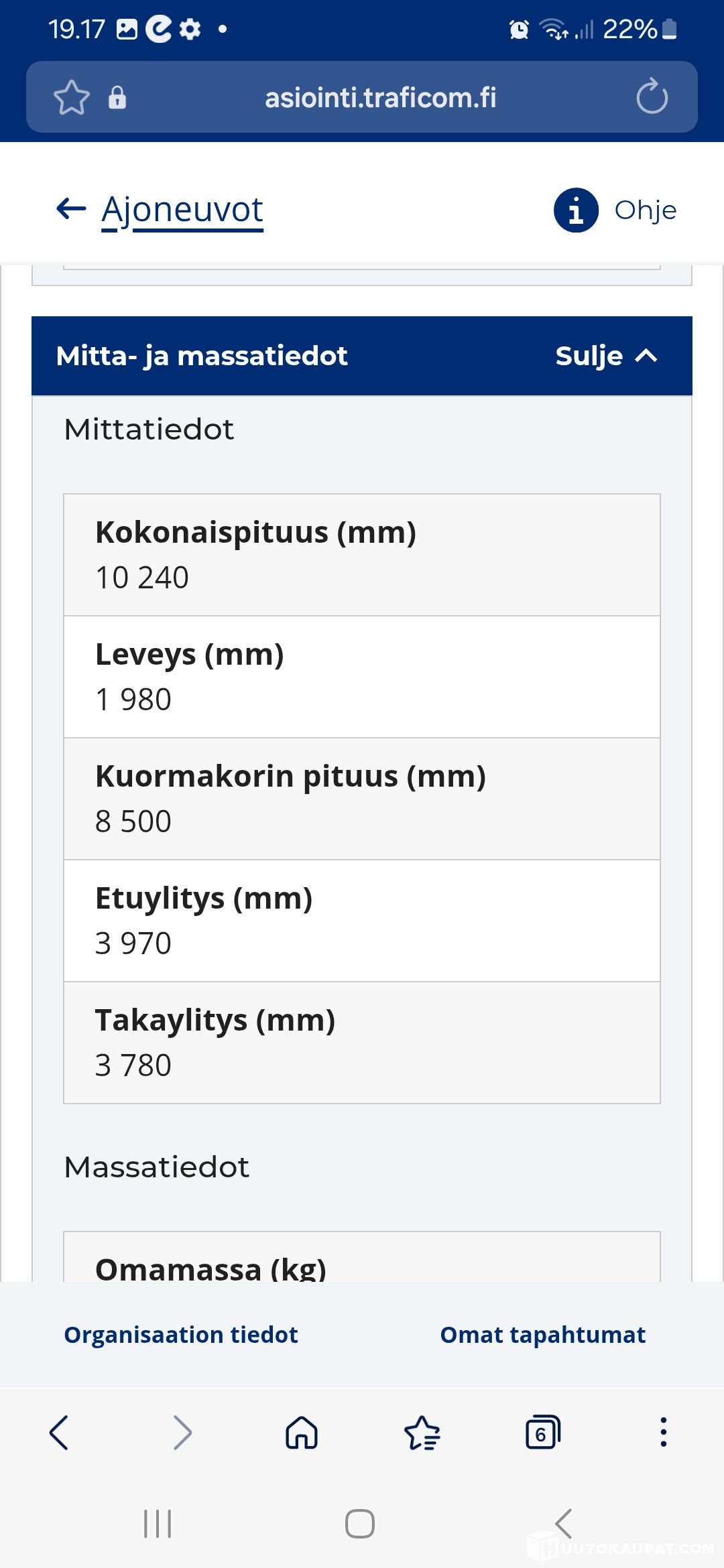
Task: Collapse section with Sulje chevron
Action: click(607, 356)
